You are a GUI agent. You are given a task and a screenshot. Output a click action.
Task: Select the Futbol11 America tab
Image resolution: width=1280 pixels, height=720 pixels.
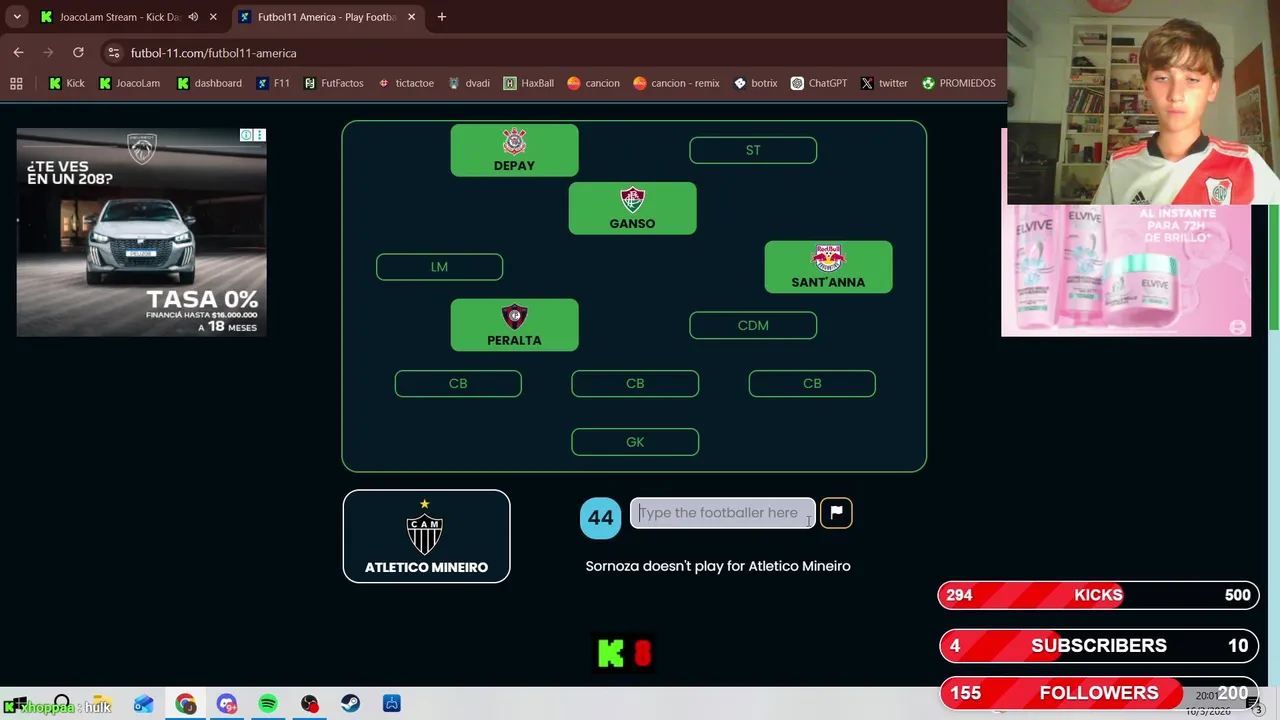(x=325, y=17)
